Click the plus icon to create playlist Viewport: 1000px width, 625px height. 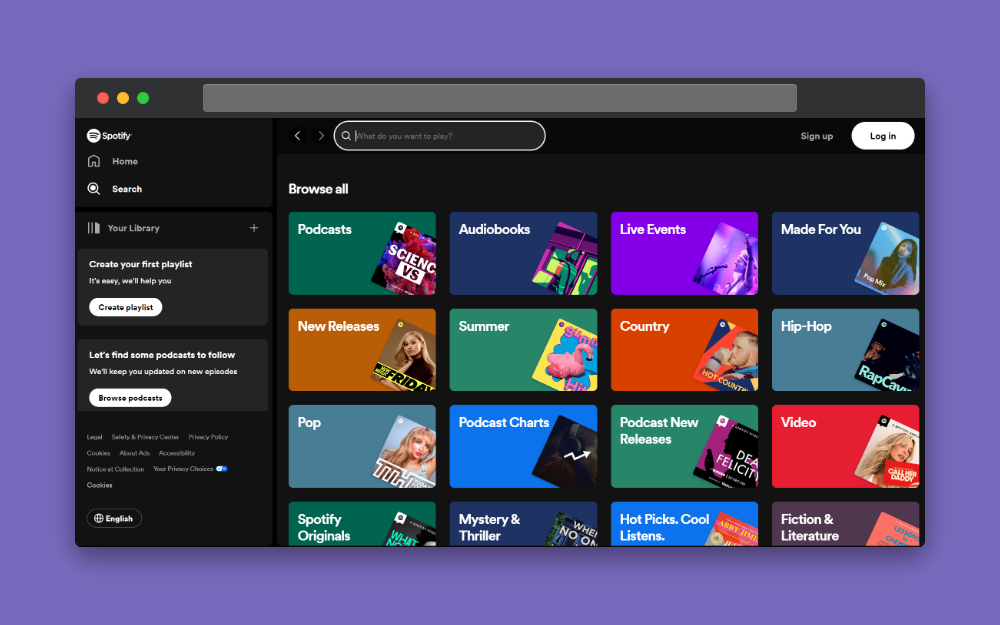[x=254, y=228]
